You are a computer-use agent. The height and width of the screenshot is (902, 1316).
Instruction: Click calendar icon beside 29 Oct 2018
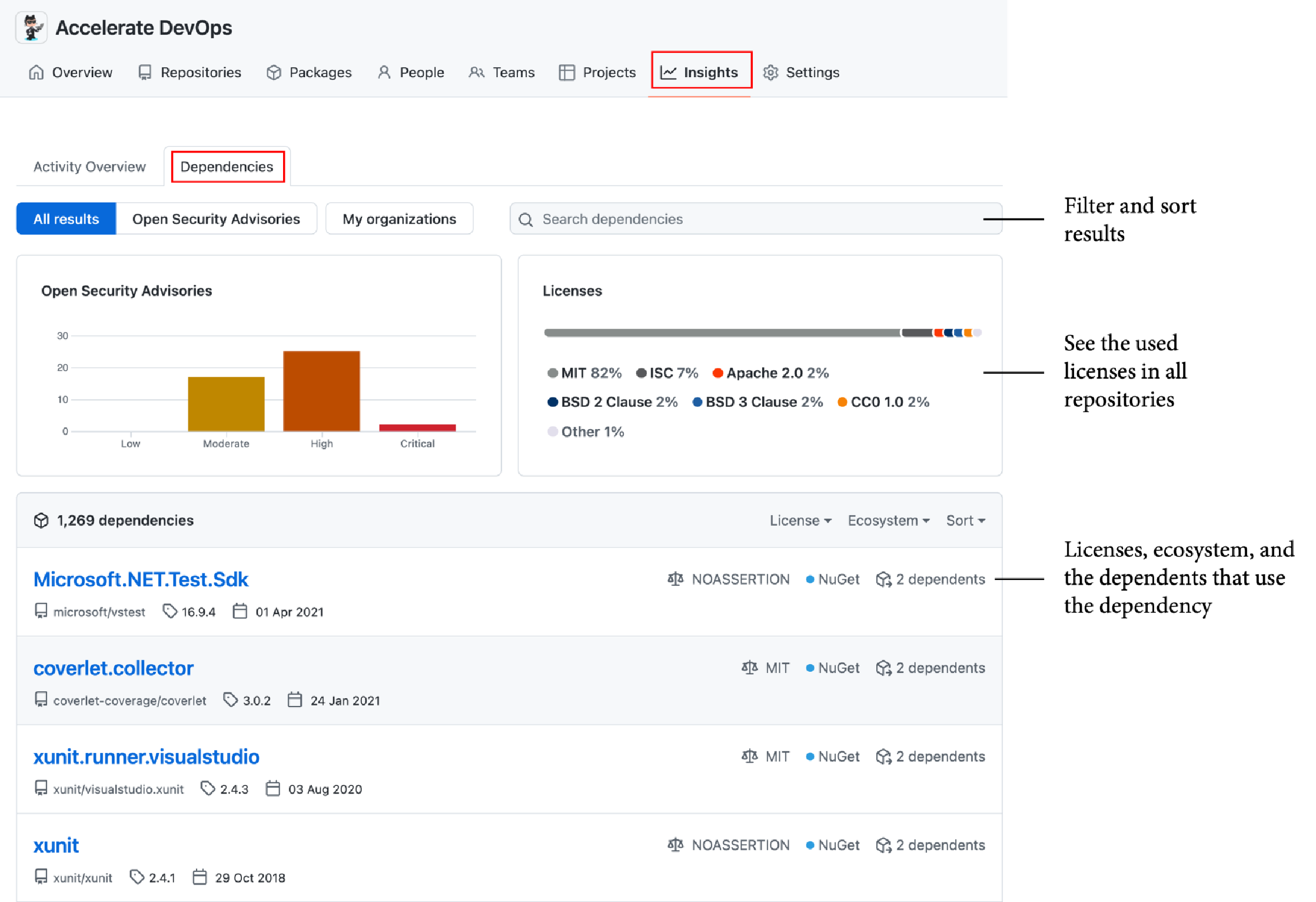(x=200, y=877)
